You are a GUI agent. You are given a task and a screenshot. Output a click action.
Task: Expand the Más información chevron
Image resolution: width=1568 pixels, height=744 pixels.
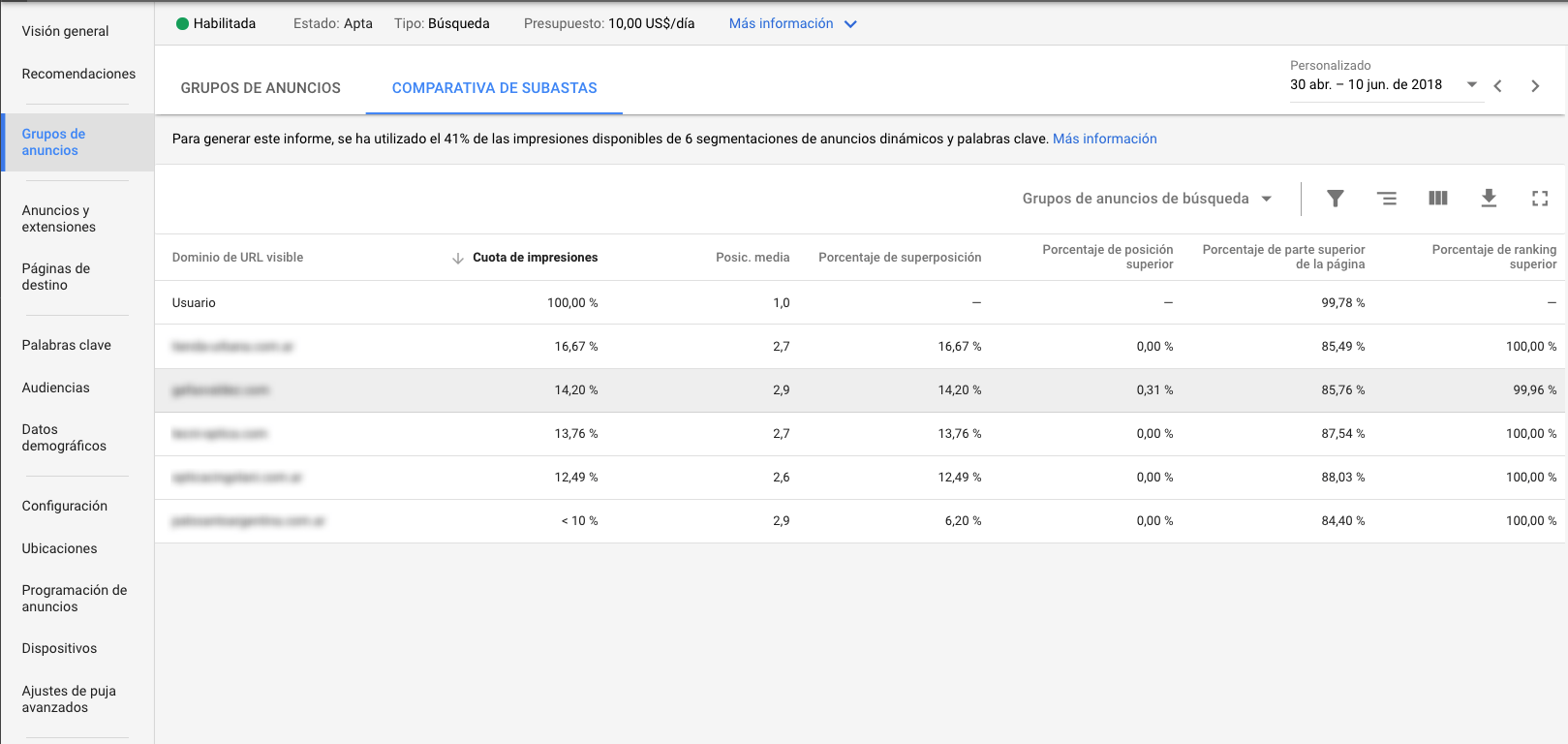(x=850, y=24)
